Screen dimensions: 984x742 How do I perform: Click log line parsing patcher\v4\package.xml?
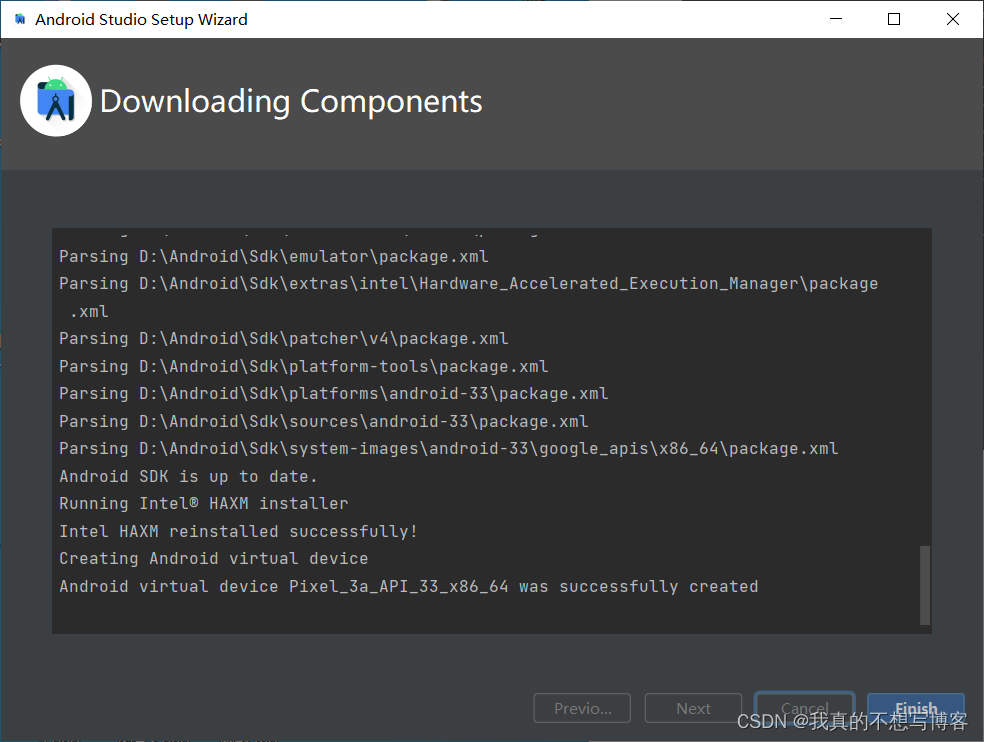(x=284, y=338)
